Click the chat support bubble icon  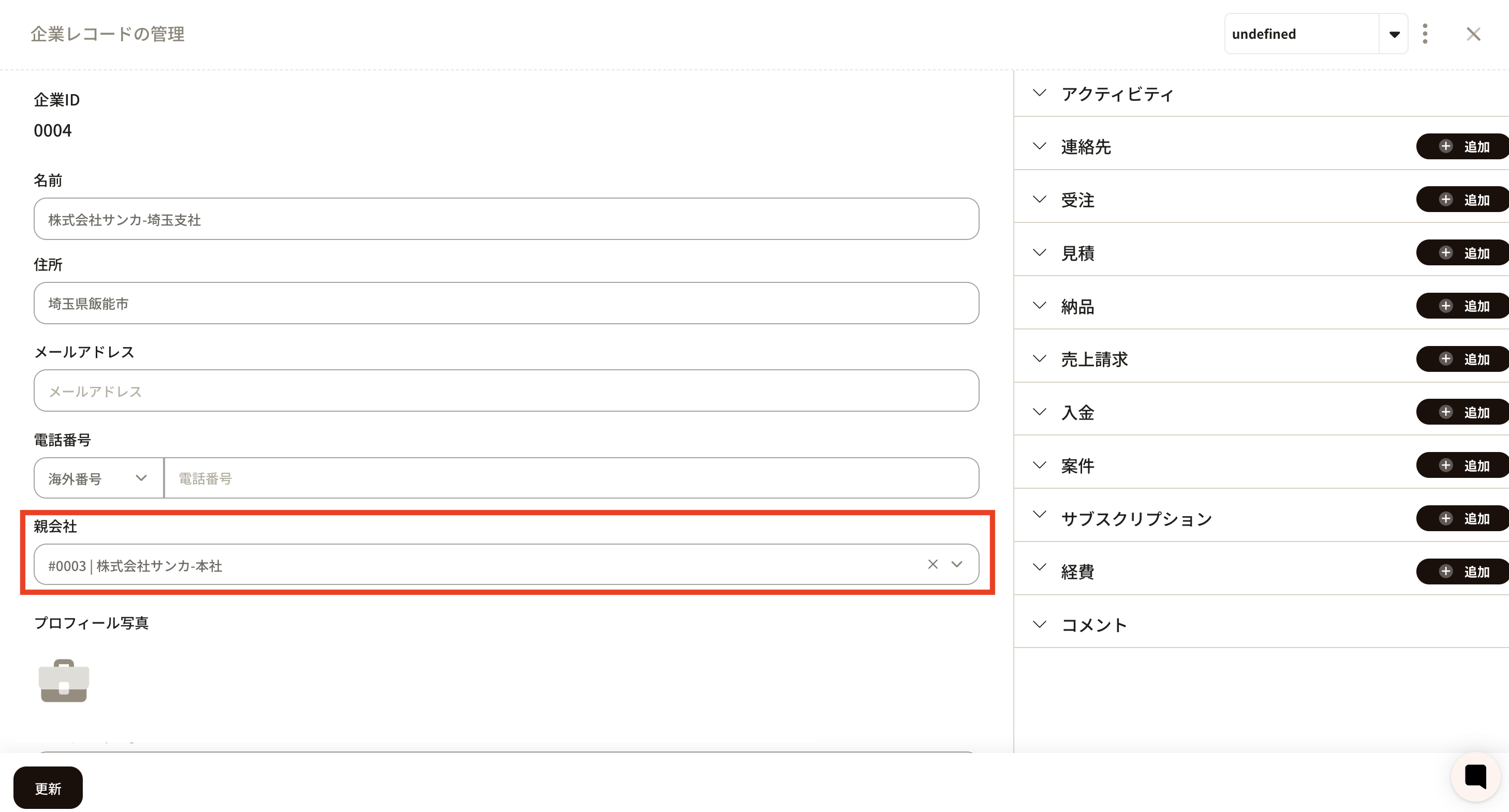pos(1475,776)
